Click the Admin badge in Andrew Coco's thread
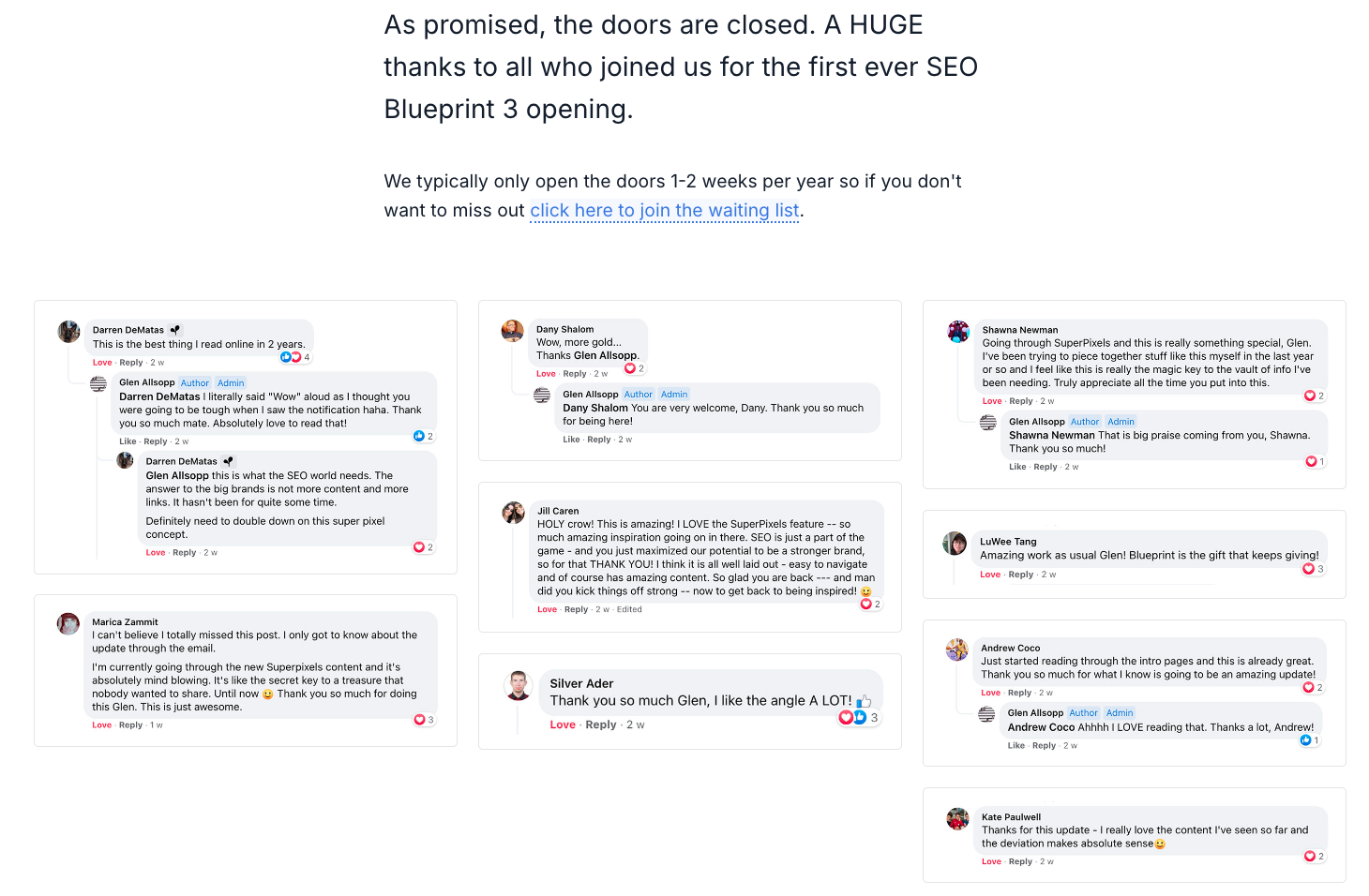Viewport: 1369px width, 896px height. pos(1120,713)
